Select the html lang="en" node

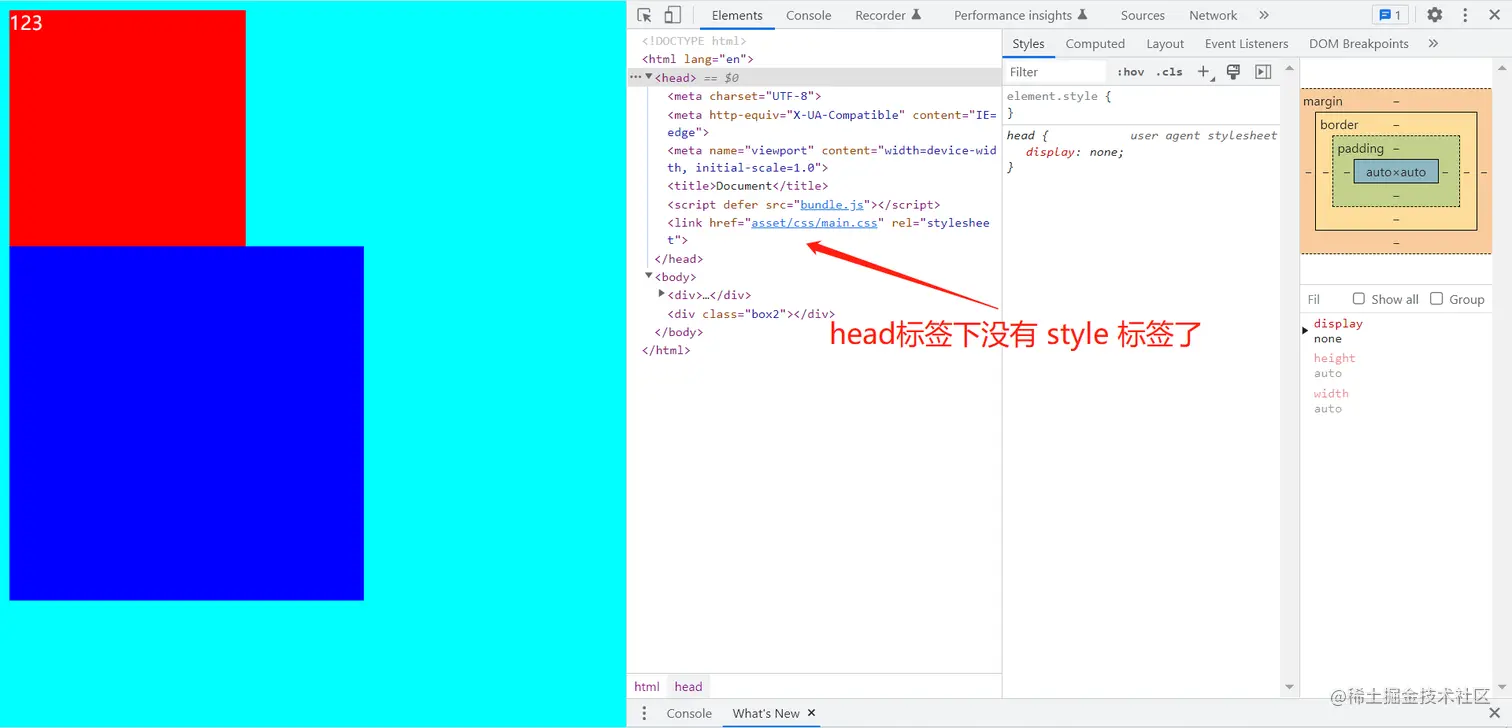[697, 59]
